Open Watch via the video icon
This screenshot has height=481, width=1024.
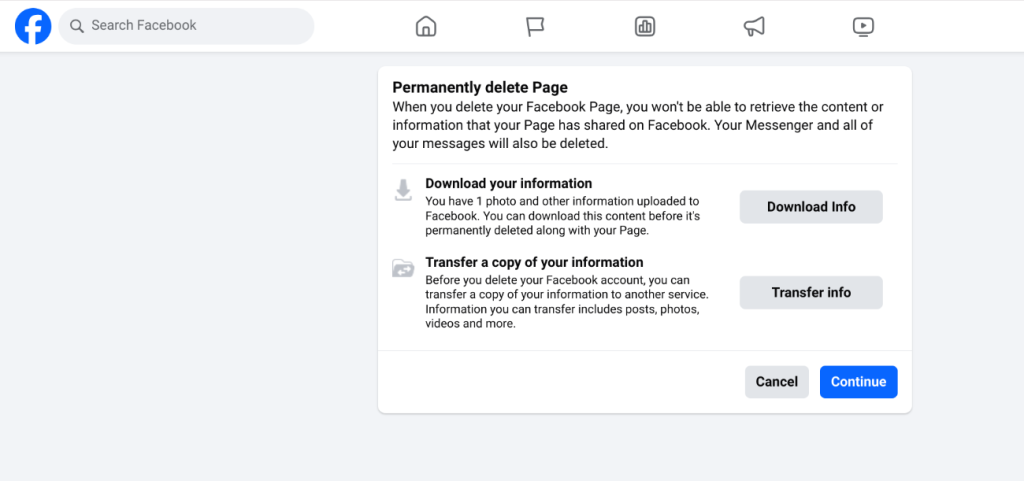point(863,26)
